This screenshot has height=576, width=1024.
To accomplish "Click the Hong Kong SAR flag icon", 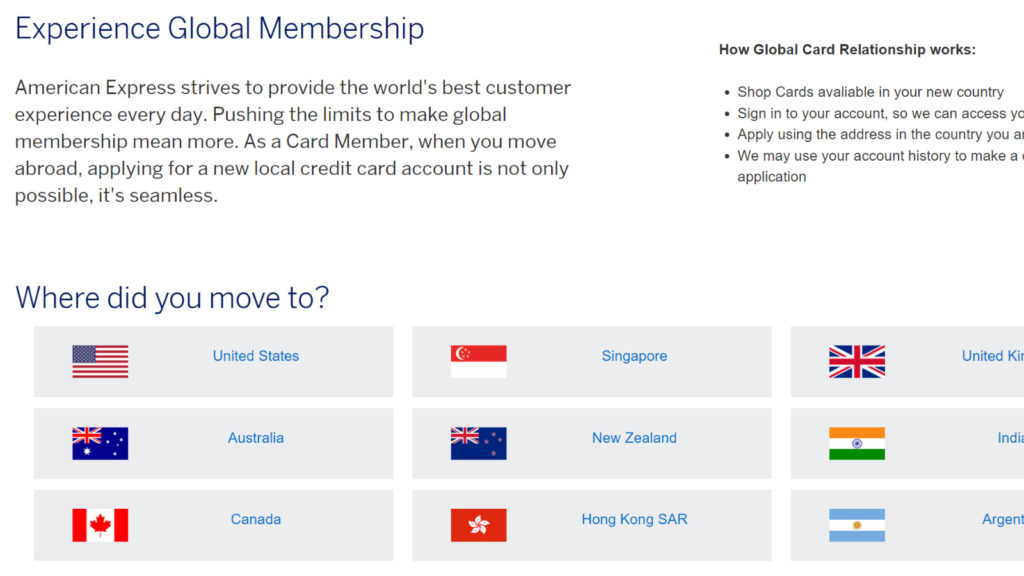I will point(478,524).
